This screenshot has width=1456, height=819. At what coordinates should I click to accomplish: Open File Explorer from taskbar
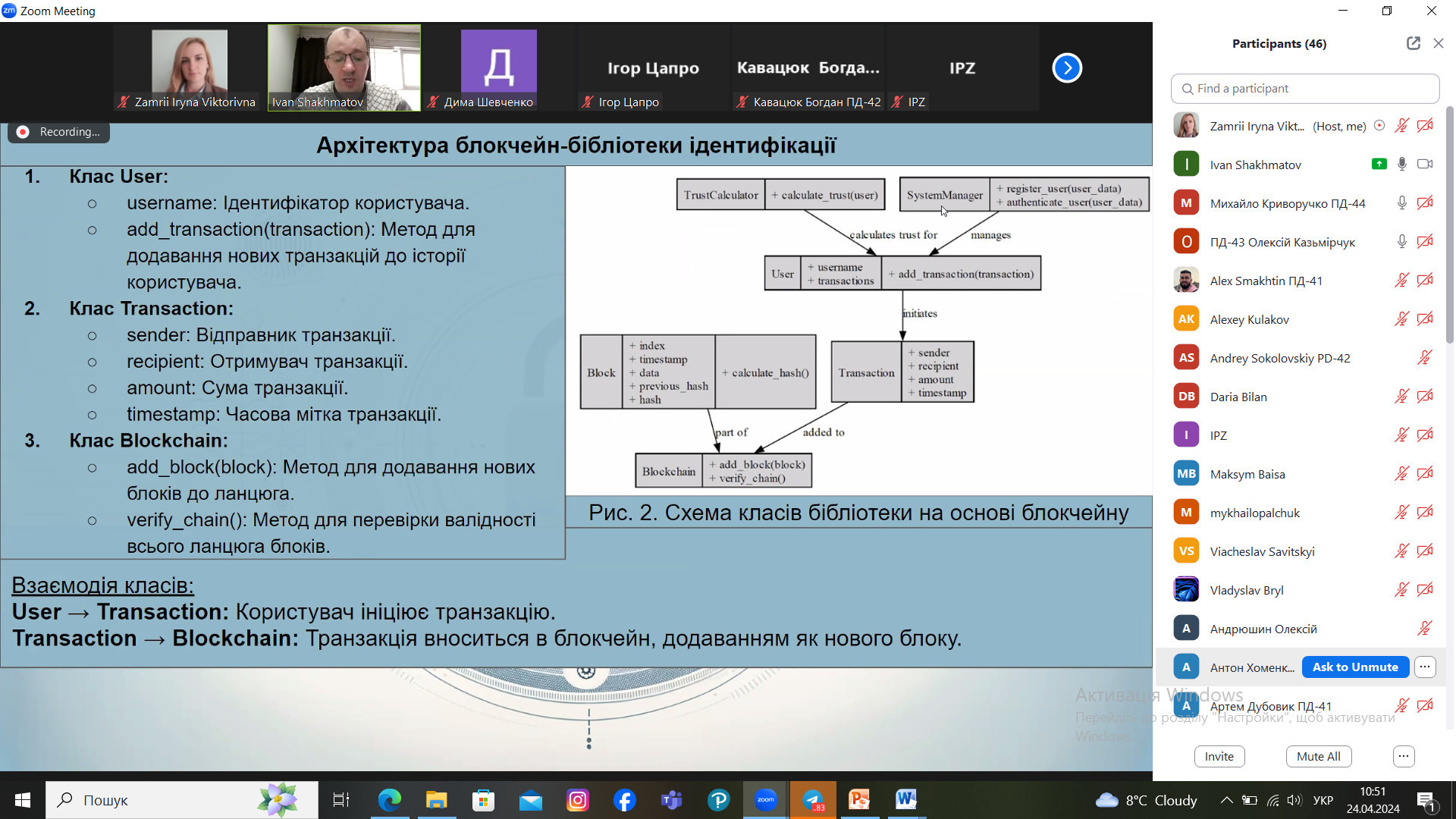[x=436, y=800]
